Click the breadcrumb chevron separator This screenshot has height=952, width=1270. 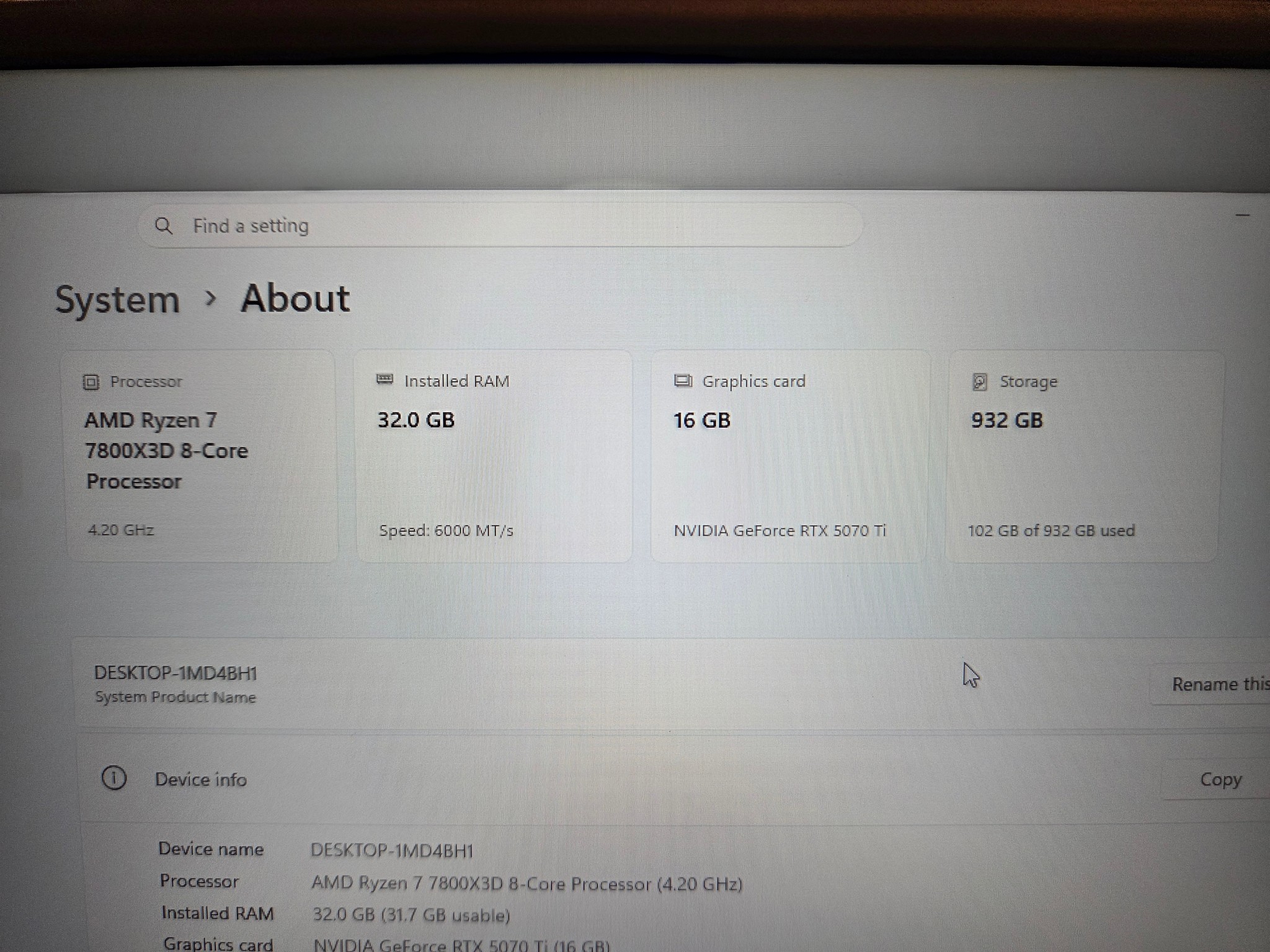point(211,299)
